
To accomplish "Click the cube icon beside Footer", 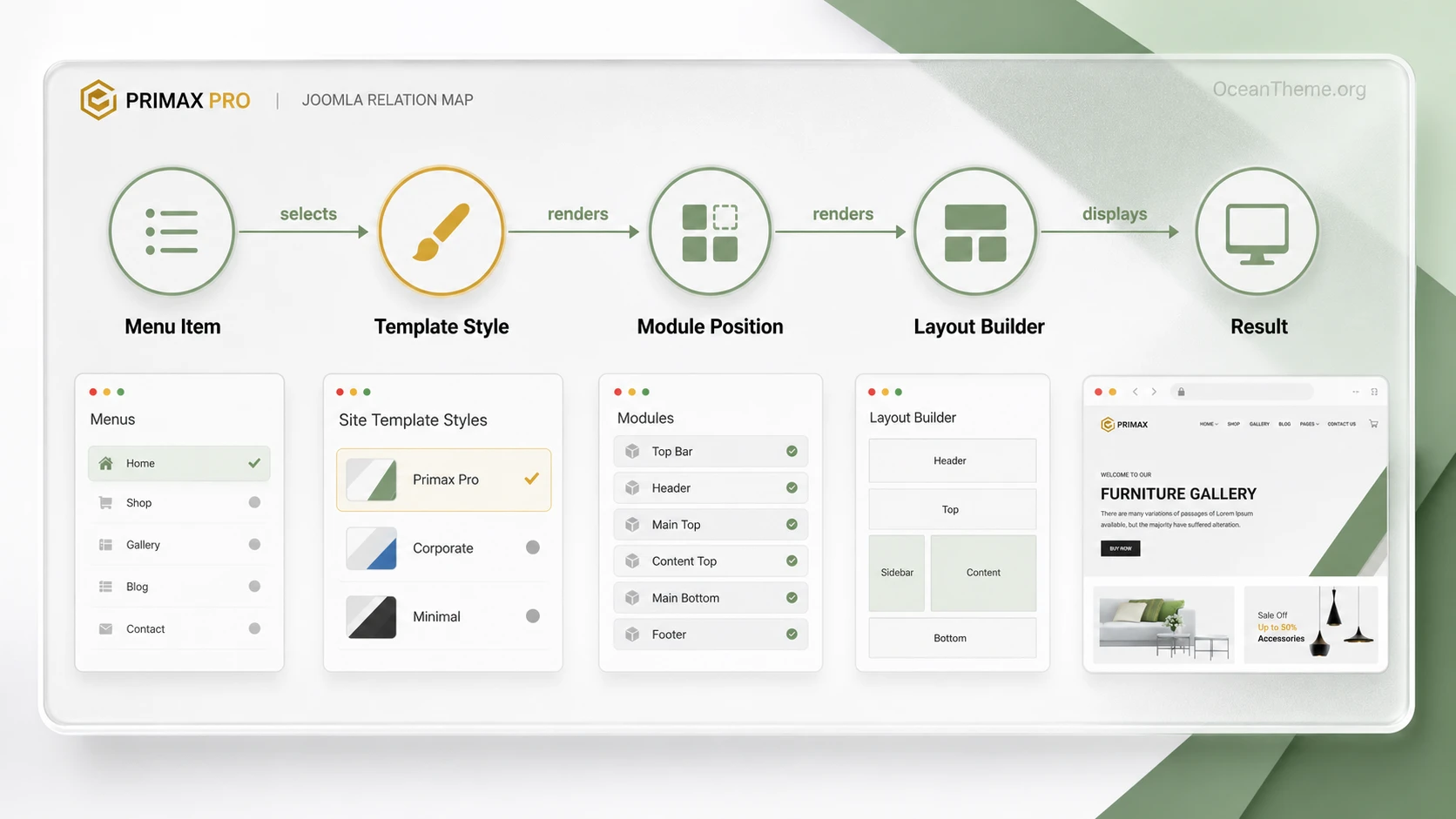I will (633, 634).
